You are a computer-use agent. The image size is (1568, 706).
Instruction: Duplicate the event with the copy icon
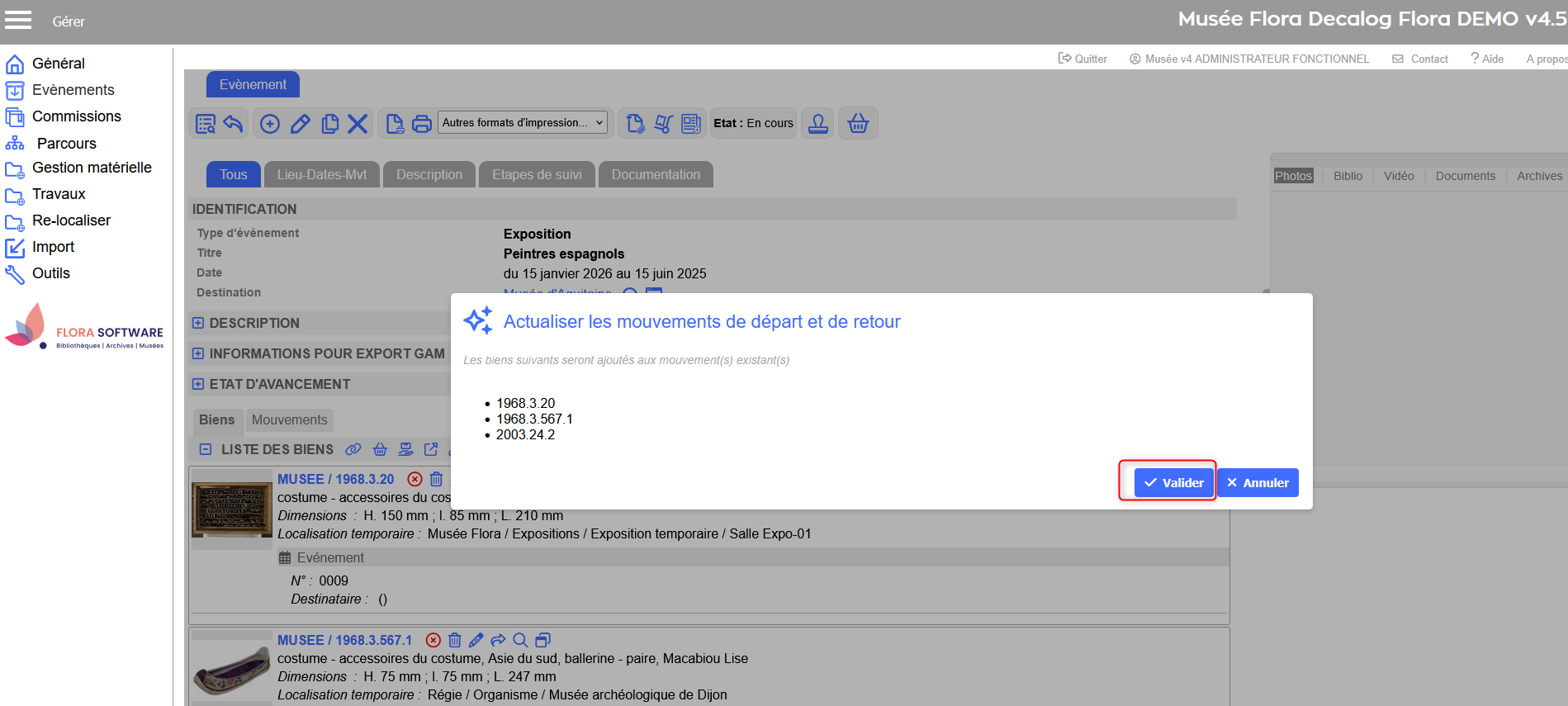pyautogui.click(x=329, y=124)
